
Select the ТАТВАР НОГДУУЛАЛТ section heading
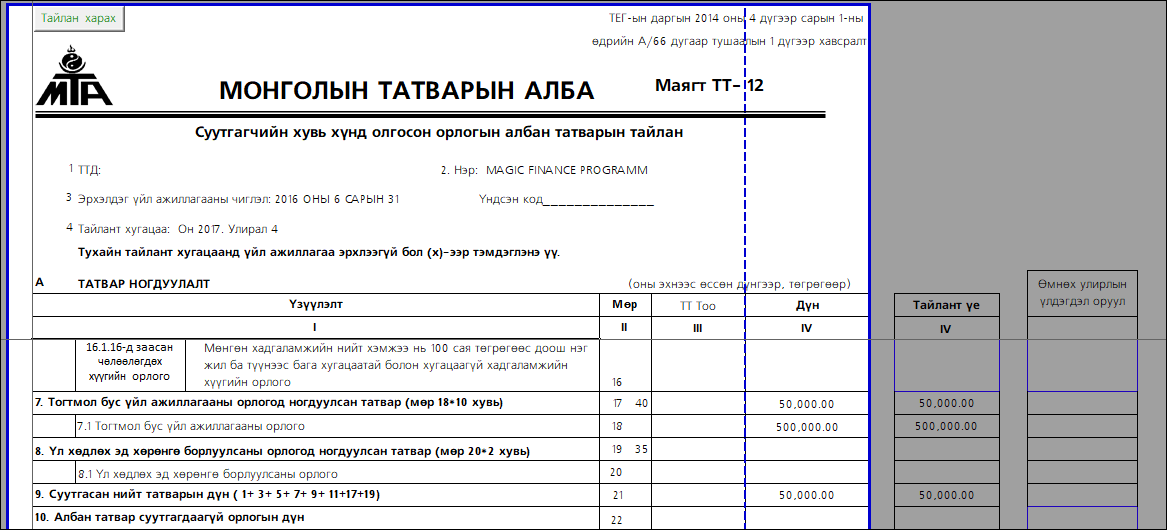click(143, 284)
